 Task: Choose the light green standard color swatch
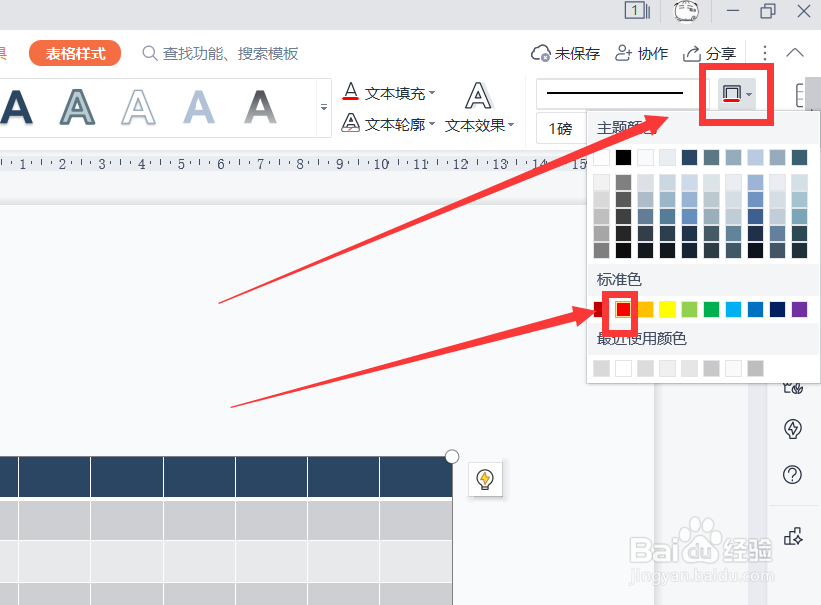pyautogui.click(x=689, y=310)
